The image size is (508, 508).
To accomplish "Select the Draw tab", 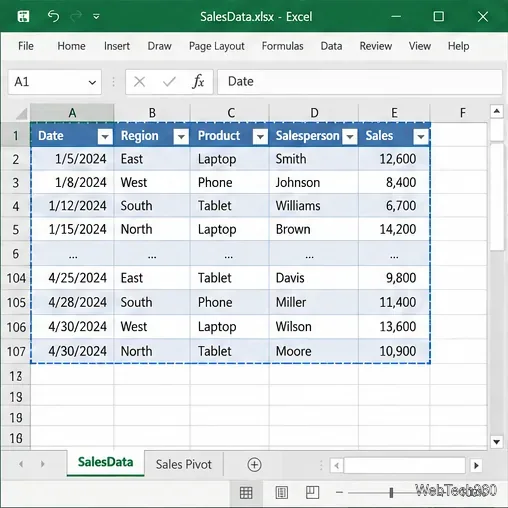I will pyautogui.click(x=159, y=46).
